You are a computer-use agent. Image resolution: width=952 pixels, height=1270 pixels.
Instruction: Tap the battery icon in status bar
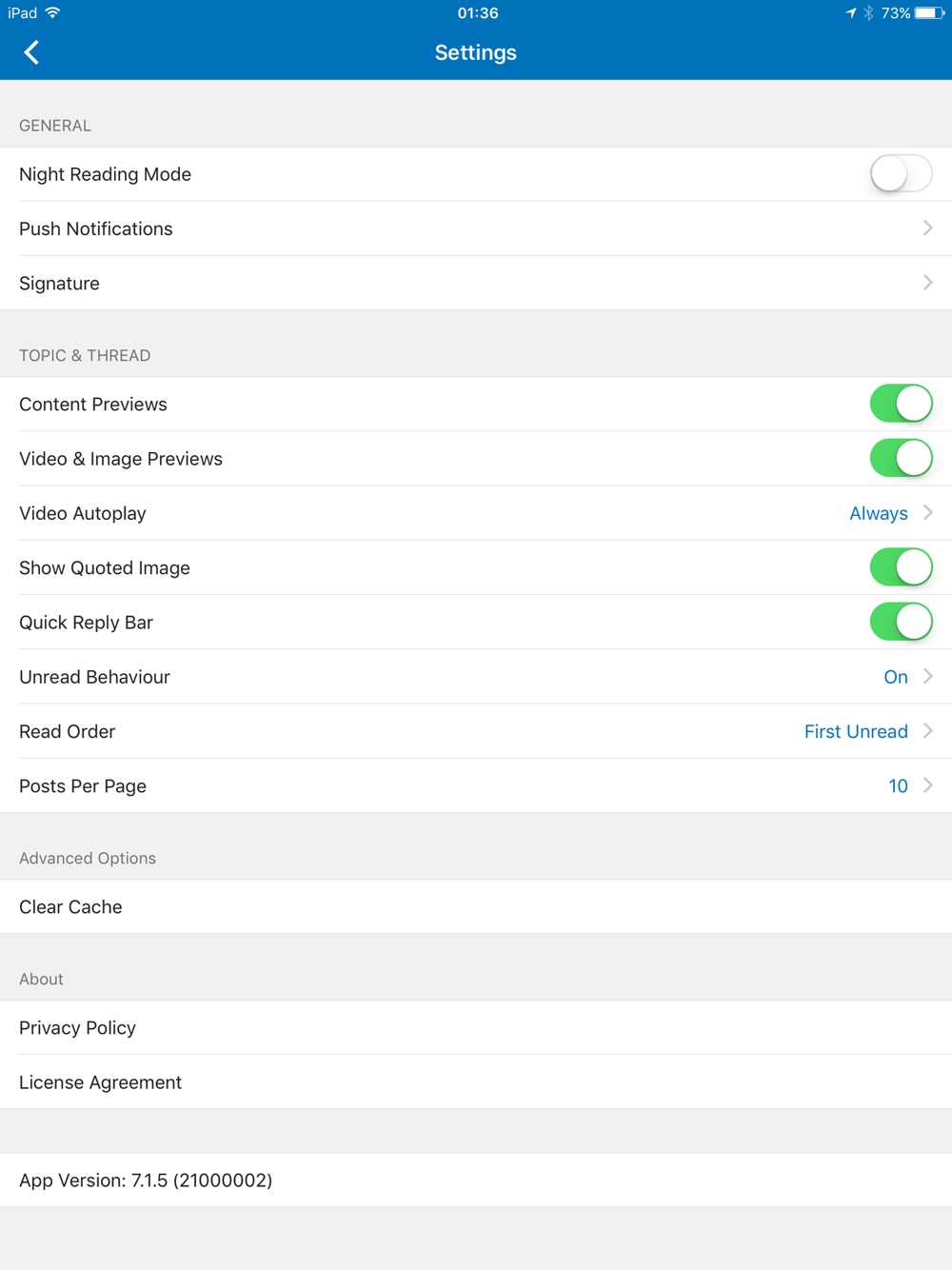[929, 13]
